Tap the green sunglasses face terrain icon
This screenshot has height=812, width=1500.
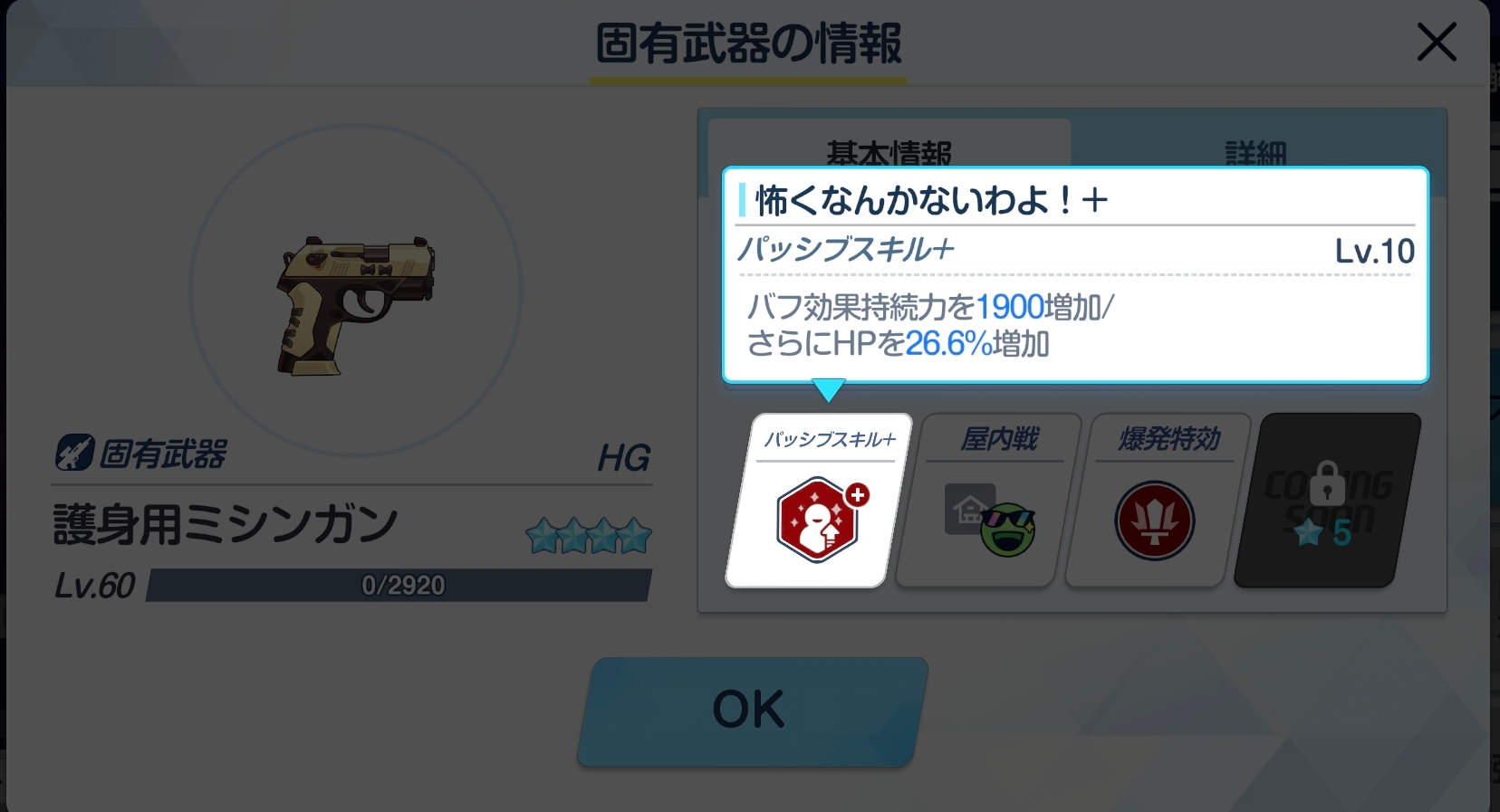coord(1007,529)
